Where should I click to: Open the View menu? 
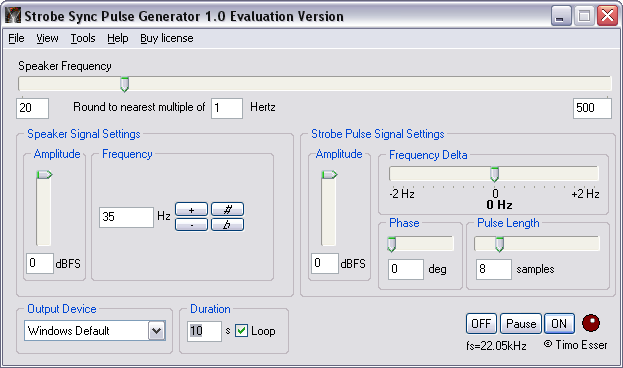47,38
